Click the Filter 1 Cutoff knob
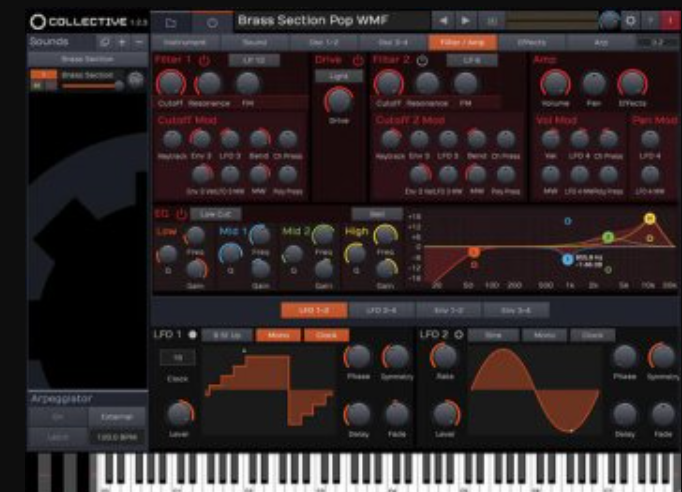This screenshot has width=682, height=492. (171, 83)
